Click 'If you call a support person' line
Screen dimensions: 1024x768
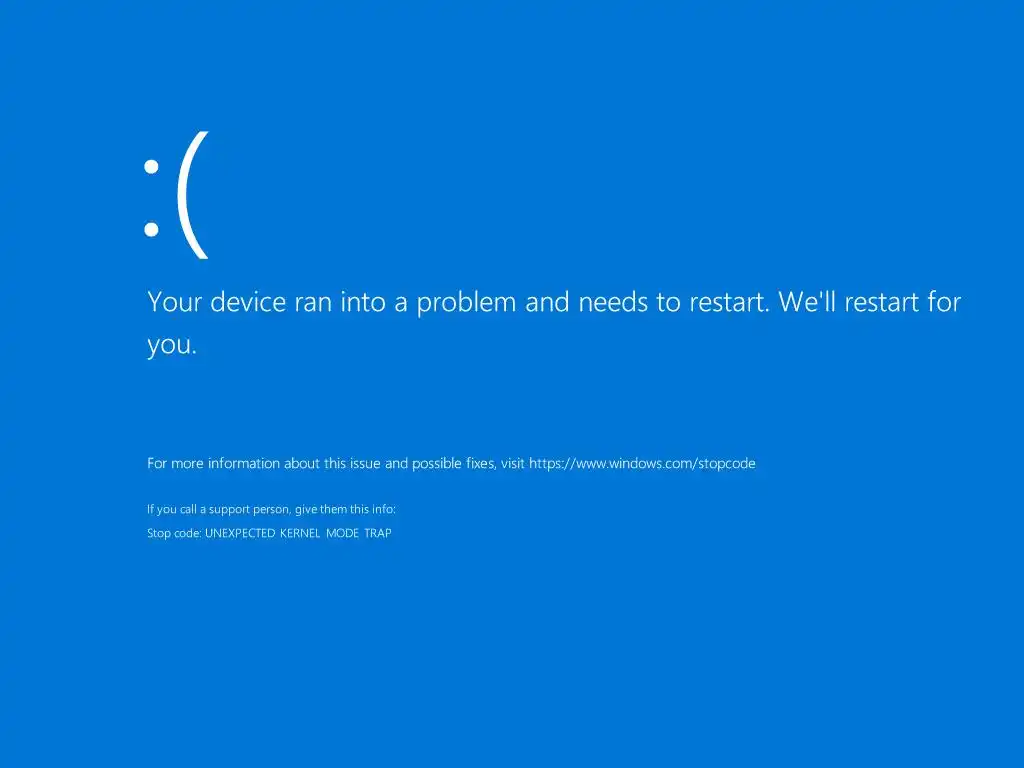(271, 509)
